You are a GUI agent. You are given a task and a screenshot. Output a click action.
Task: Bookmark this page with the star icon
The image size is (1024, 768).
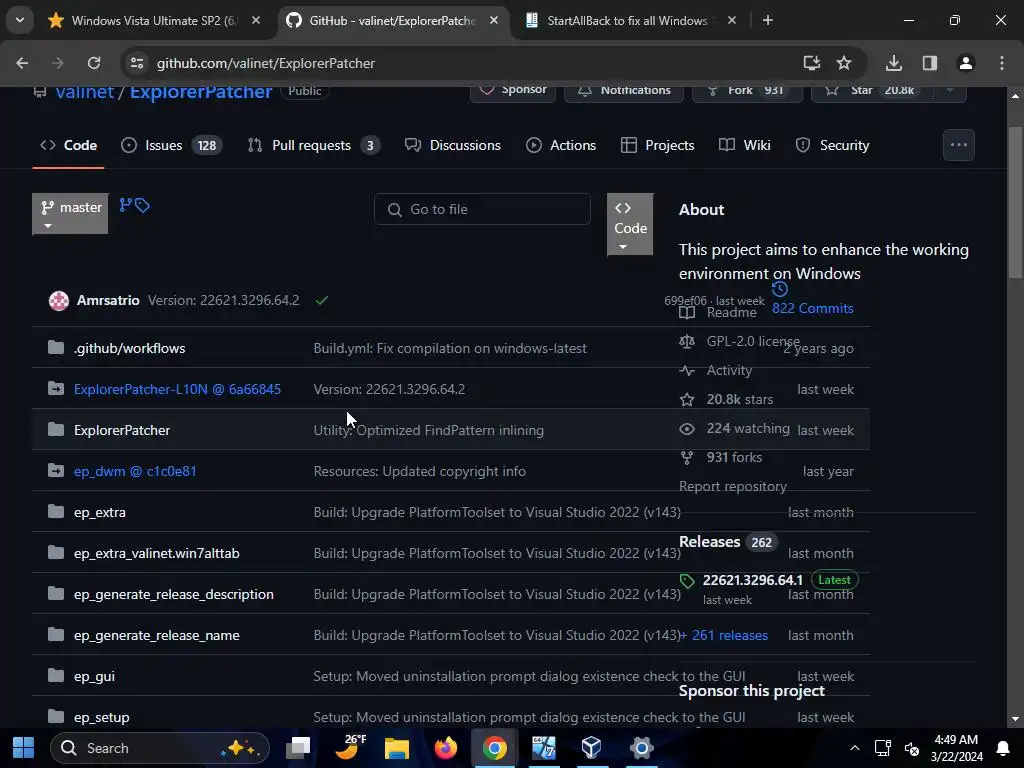point(844,63)
